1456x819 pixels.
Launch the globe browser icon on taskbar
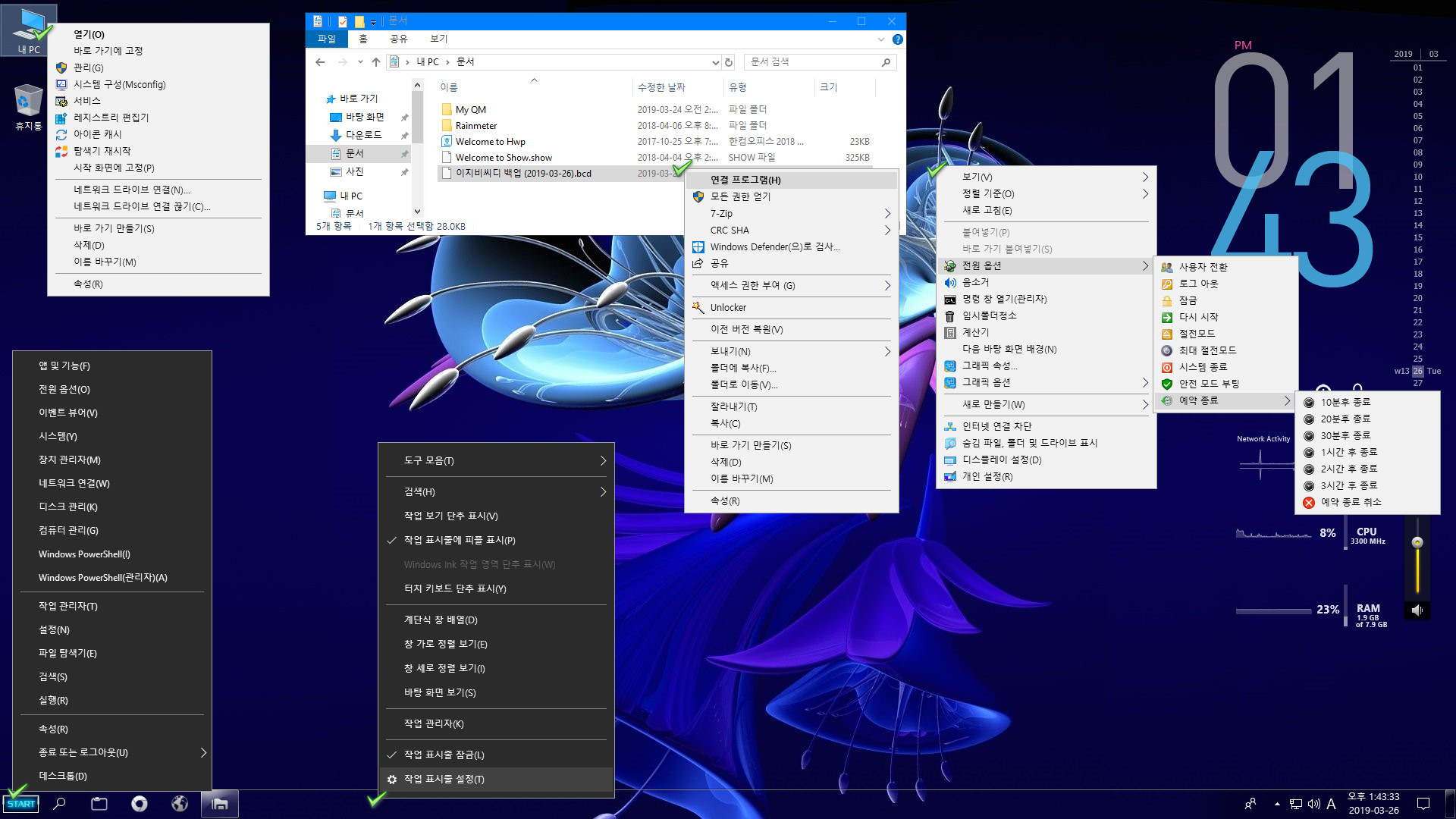point(180,804)
